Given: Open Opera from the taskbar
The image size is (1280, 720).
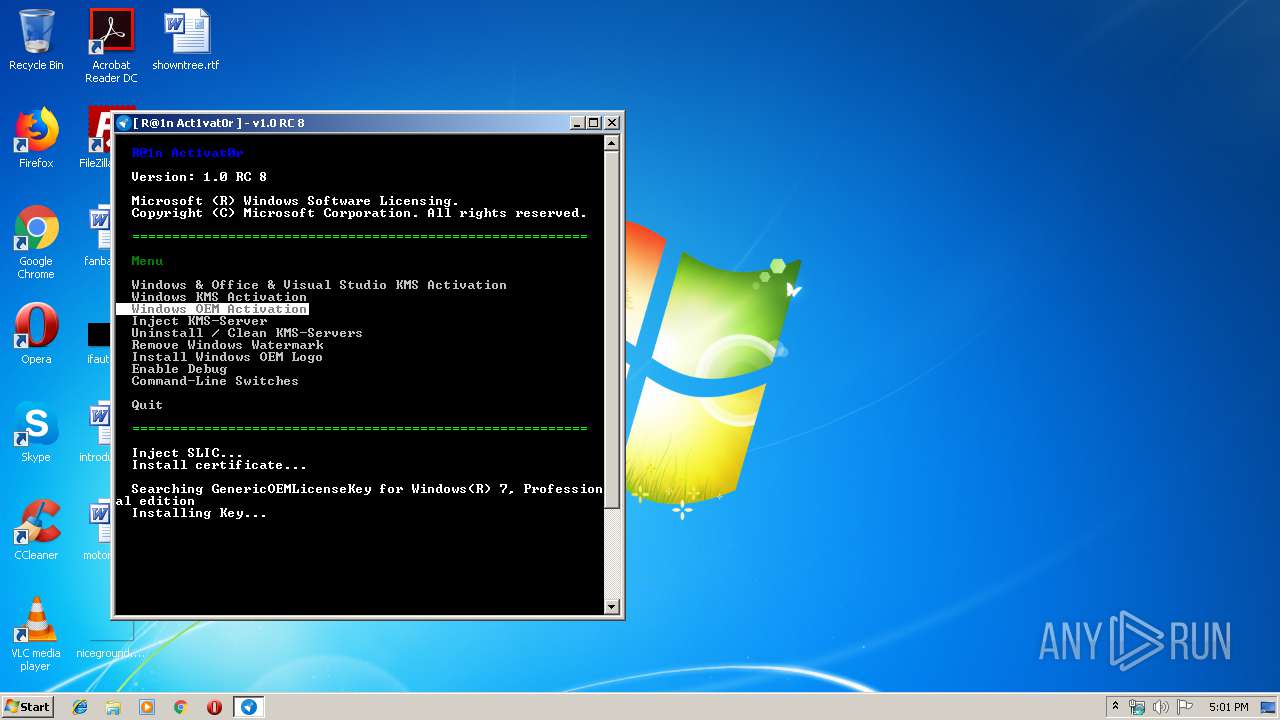Looking at the screenshot, I should point(214,707).
